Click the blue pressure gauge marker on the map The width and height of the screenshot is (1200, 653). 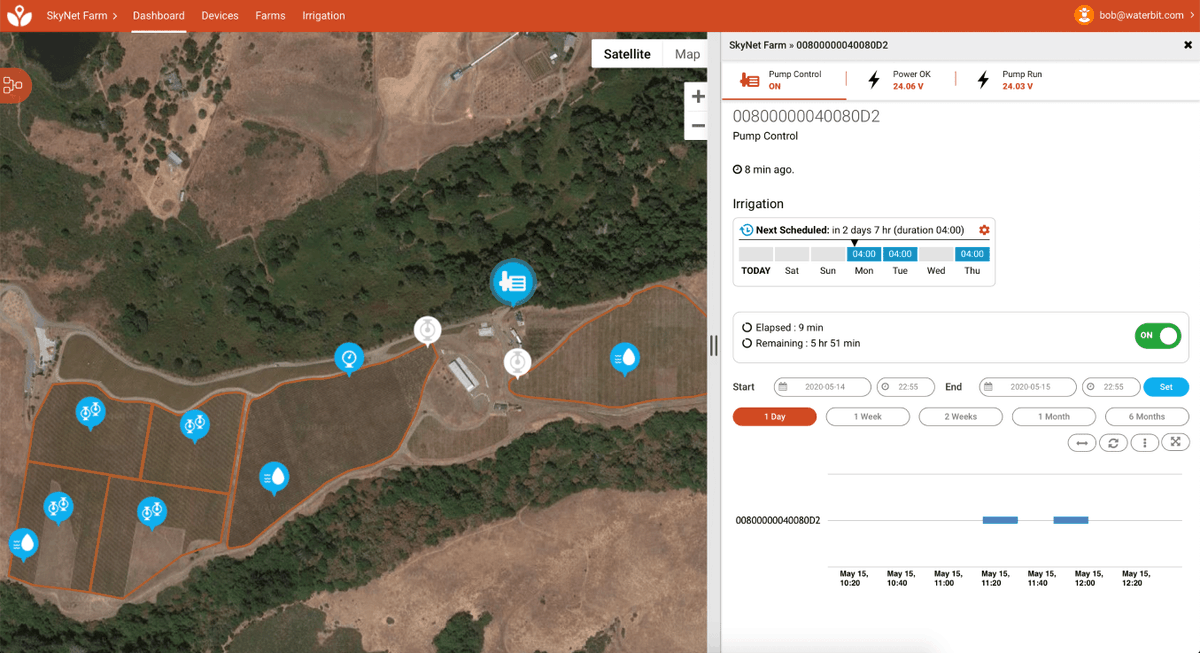click(x=348, y=359)
